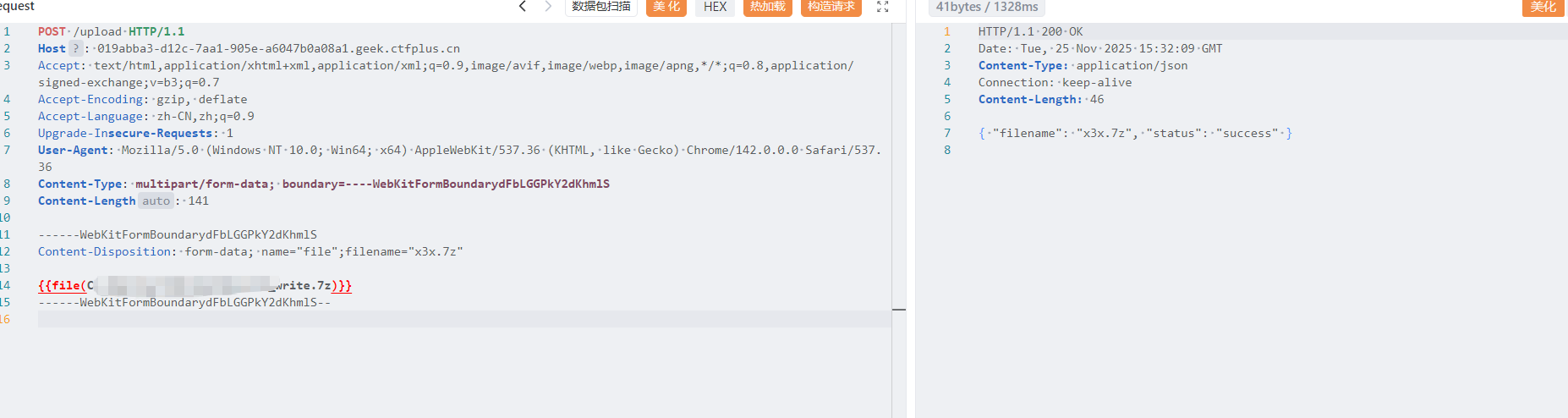Go to the previous request with left arrow
Image resolution: width=1568 pixels, height=418 pixels.
pyautogui.click(x=523, y=7)
